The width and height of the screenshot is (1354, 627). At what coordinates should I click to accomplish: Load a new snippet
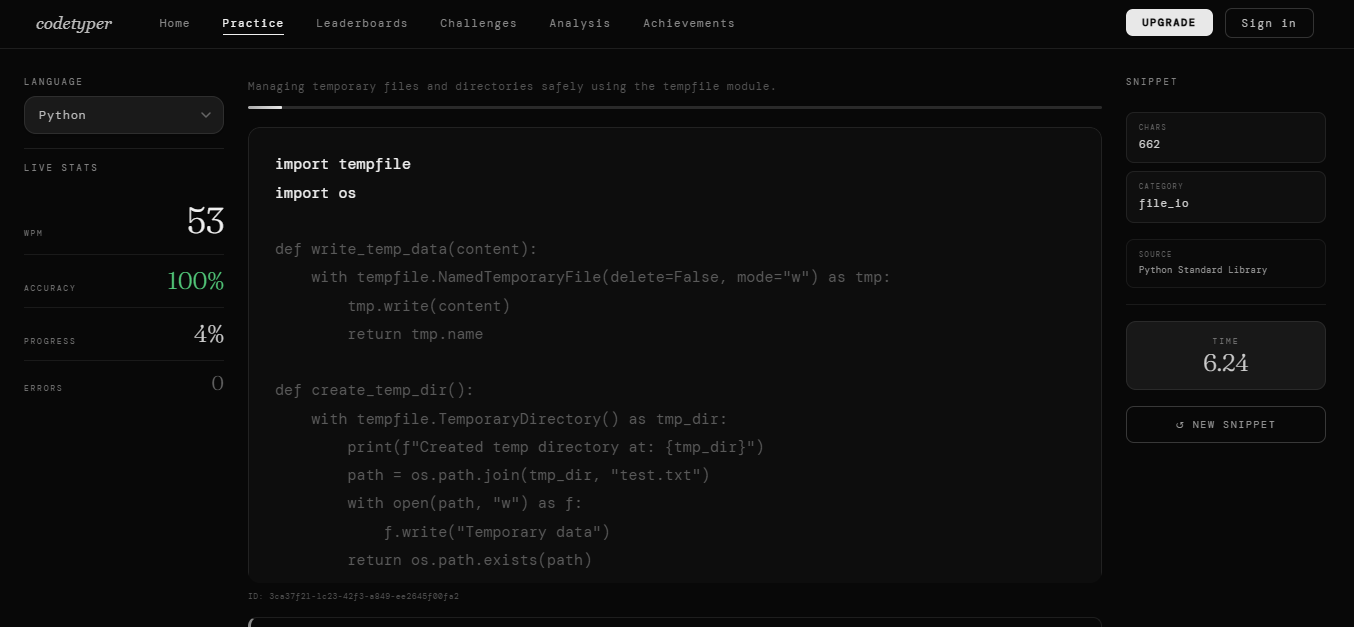[1226, 424]
